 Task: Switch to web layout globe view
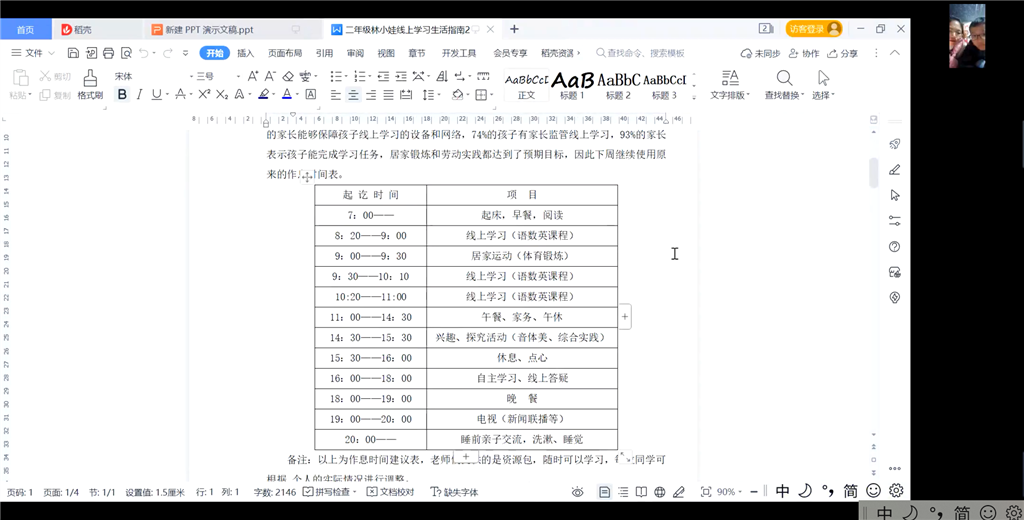coord(660,492)
